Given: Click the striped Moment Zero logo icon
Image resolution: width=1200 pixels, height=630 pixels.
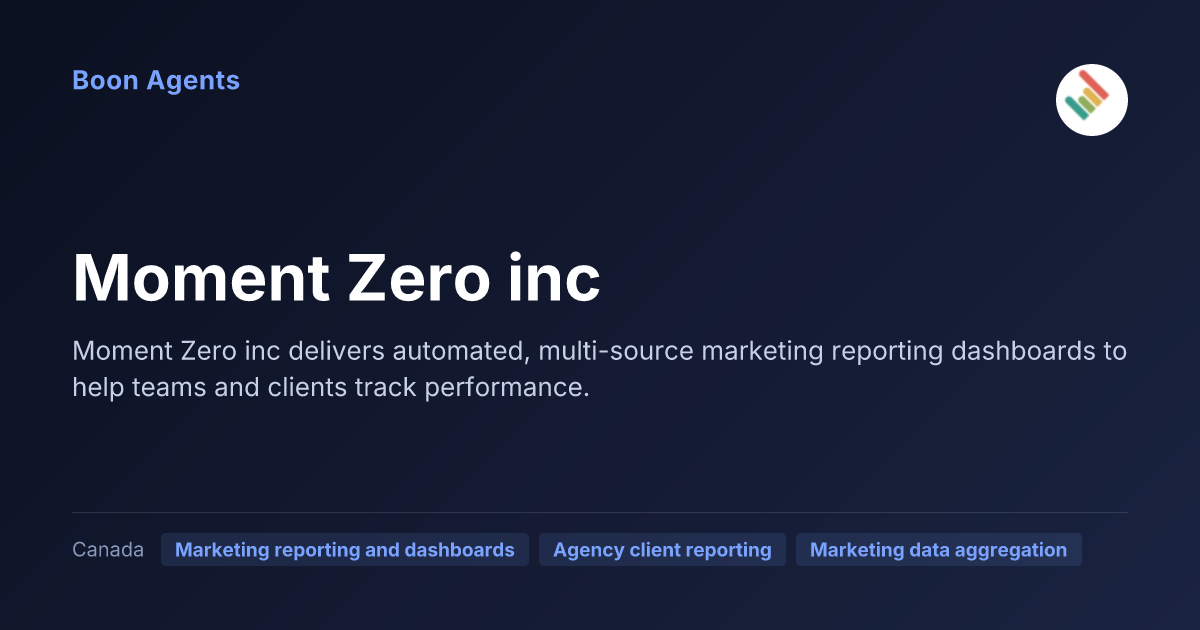Looking at the screenshot, I should click(x=1092, y=100).
